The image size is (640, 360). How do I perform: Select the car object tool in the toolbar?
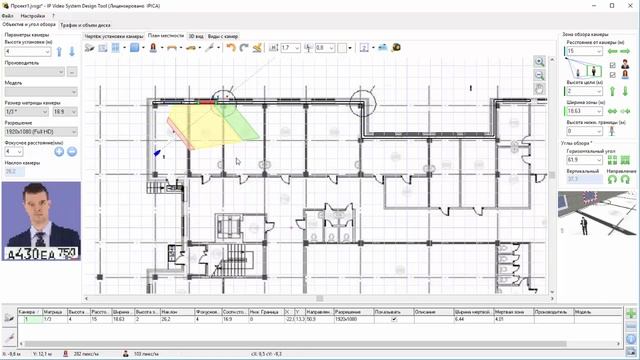(x=191, y=48)
